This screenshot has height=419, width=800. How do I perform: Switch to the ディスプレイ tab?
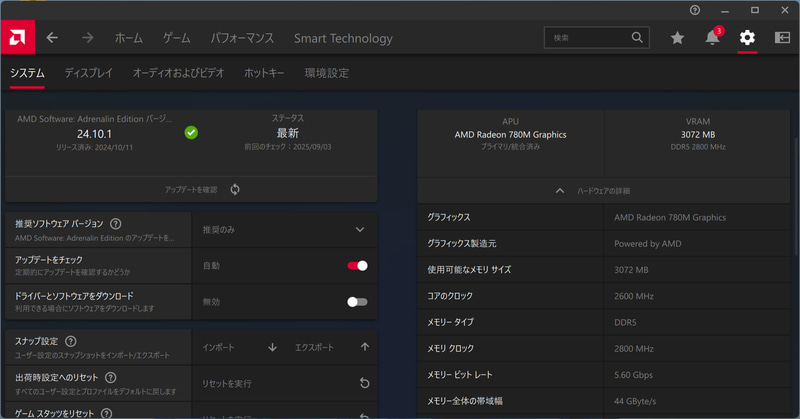(x=89, y=73)
